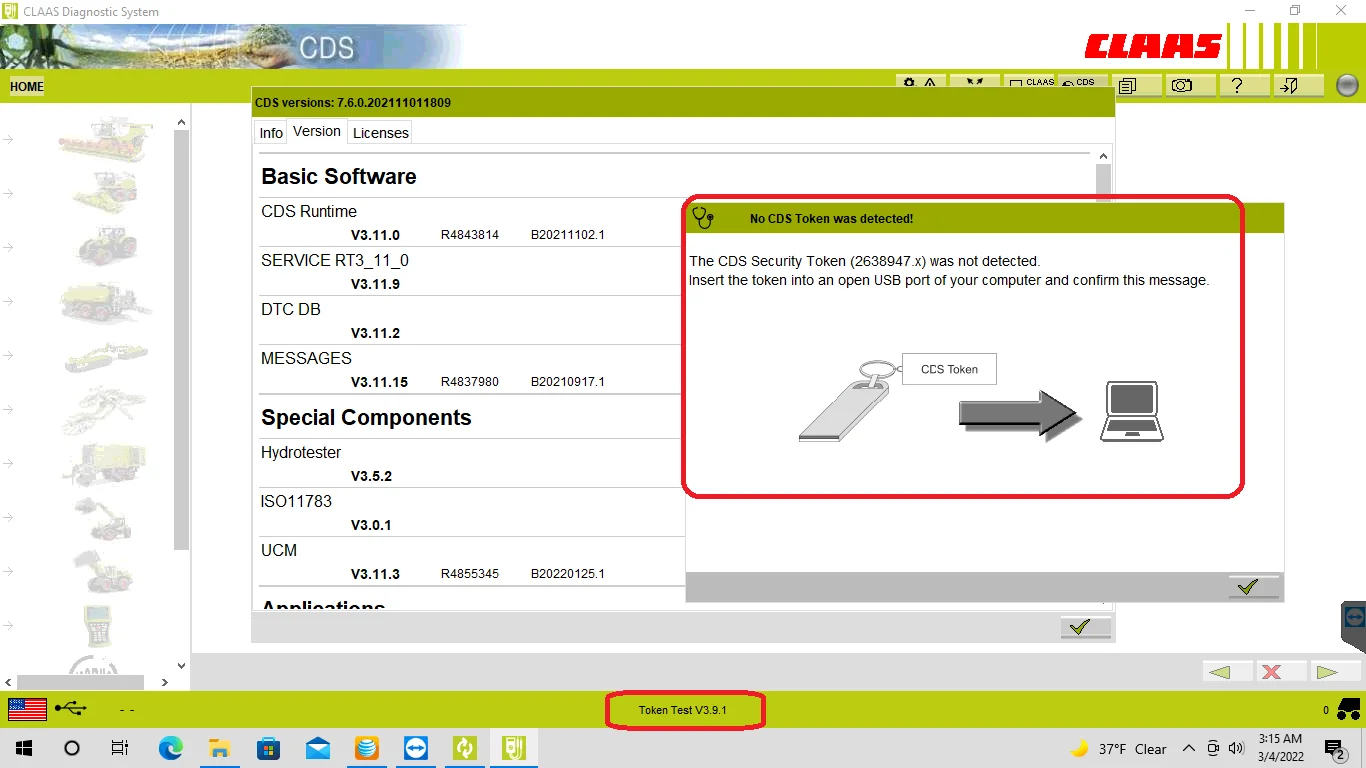Select the handheld terminal device icon
The height and width of the screenshot is (768, 1366).
tap(98, 626)
